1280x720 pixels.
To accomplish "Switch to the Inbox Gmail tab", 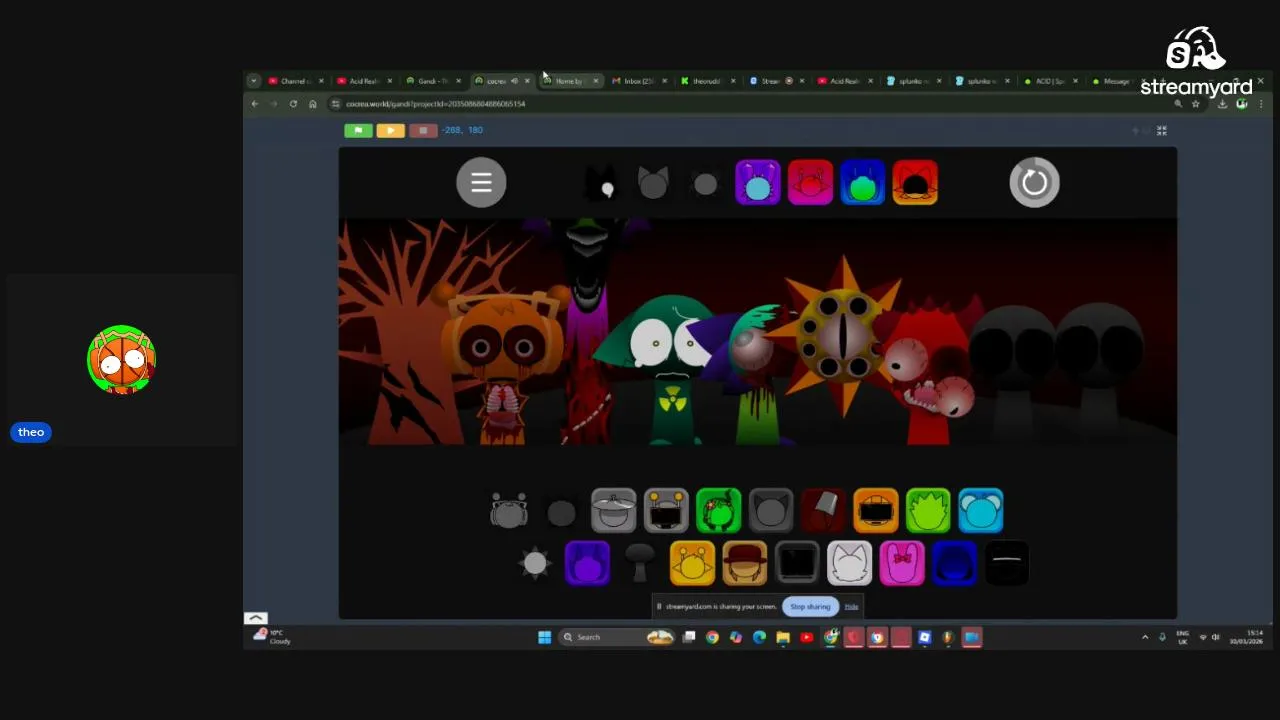I will [637, 81].
